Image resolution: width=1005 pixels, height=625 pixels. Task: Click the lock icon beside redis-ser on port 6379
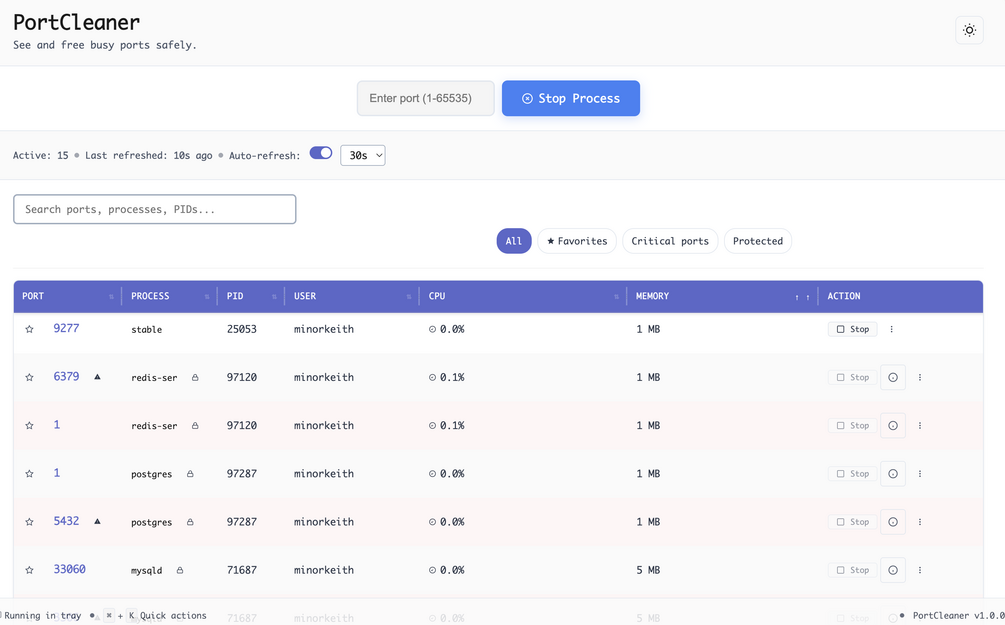tap(195, 378)
